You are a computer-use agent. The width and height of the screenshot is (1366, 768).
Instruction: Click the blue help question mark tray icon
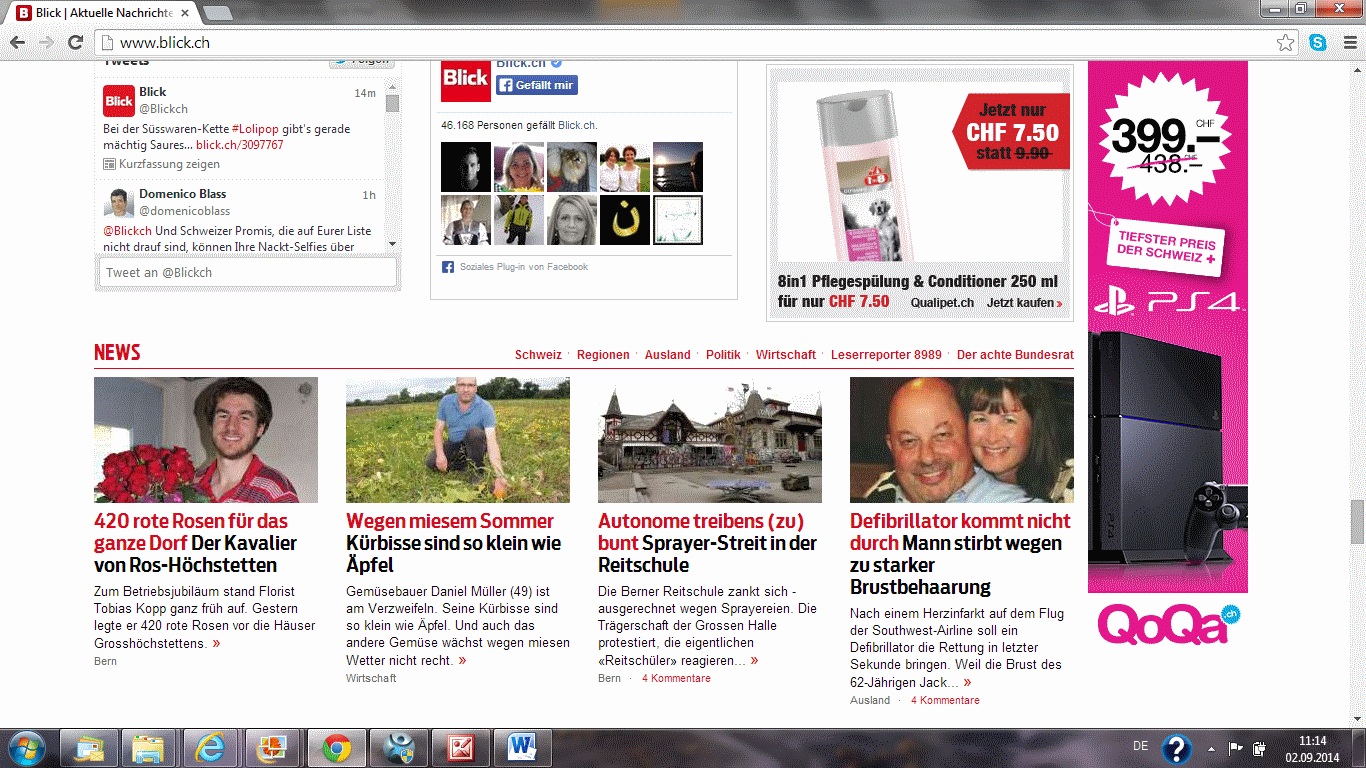[x=1176, y=748]
